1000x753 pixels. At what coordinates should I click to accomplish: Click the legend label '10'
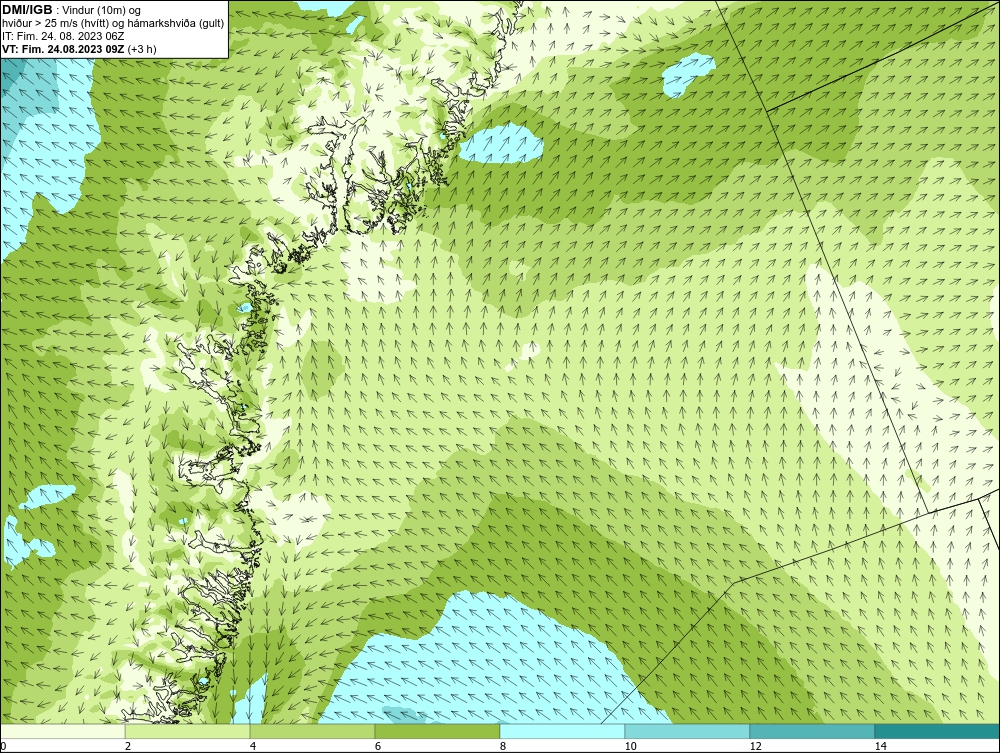point(631,746)
